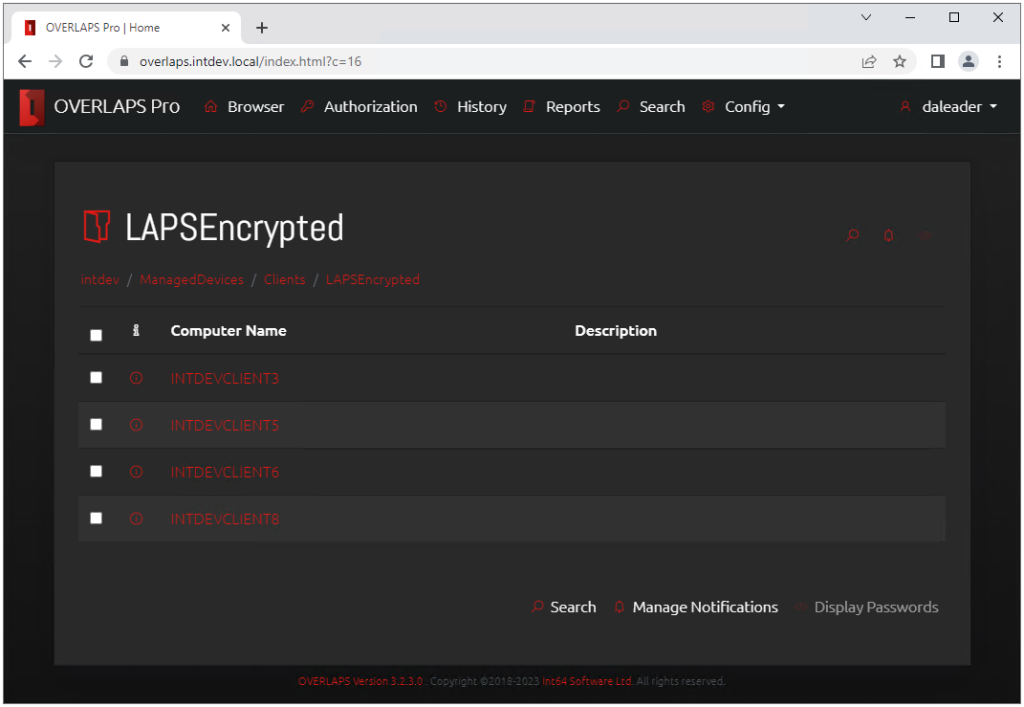The image size is (1024, 707).
Task: Check the box for INTDEVCLIENT6
Action: click(x=96, y=472)
